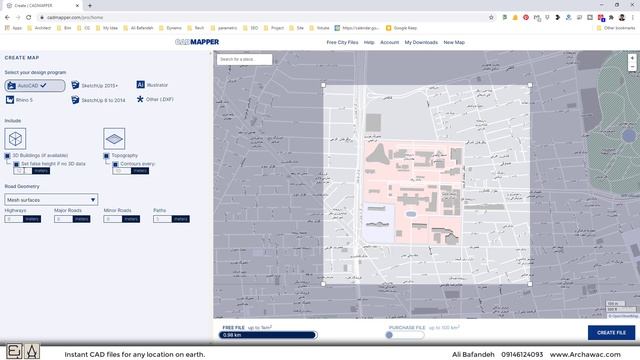Click the CADMAPPER logo
This screenshot has height=360, width=640.
click(197, 42)
